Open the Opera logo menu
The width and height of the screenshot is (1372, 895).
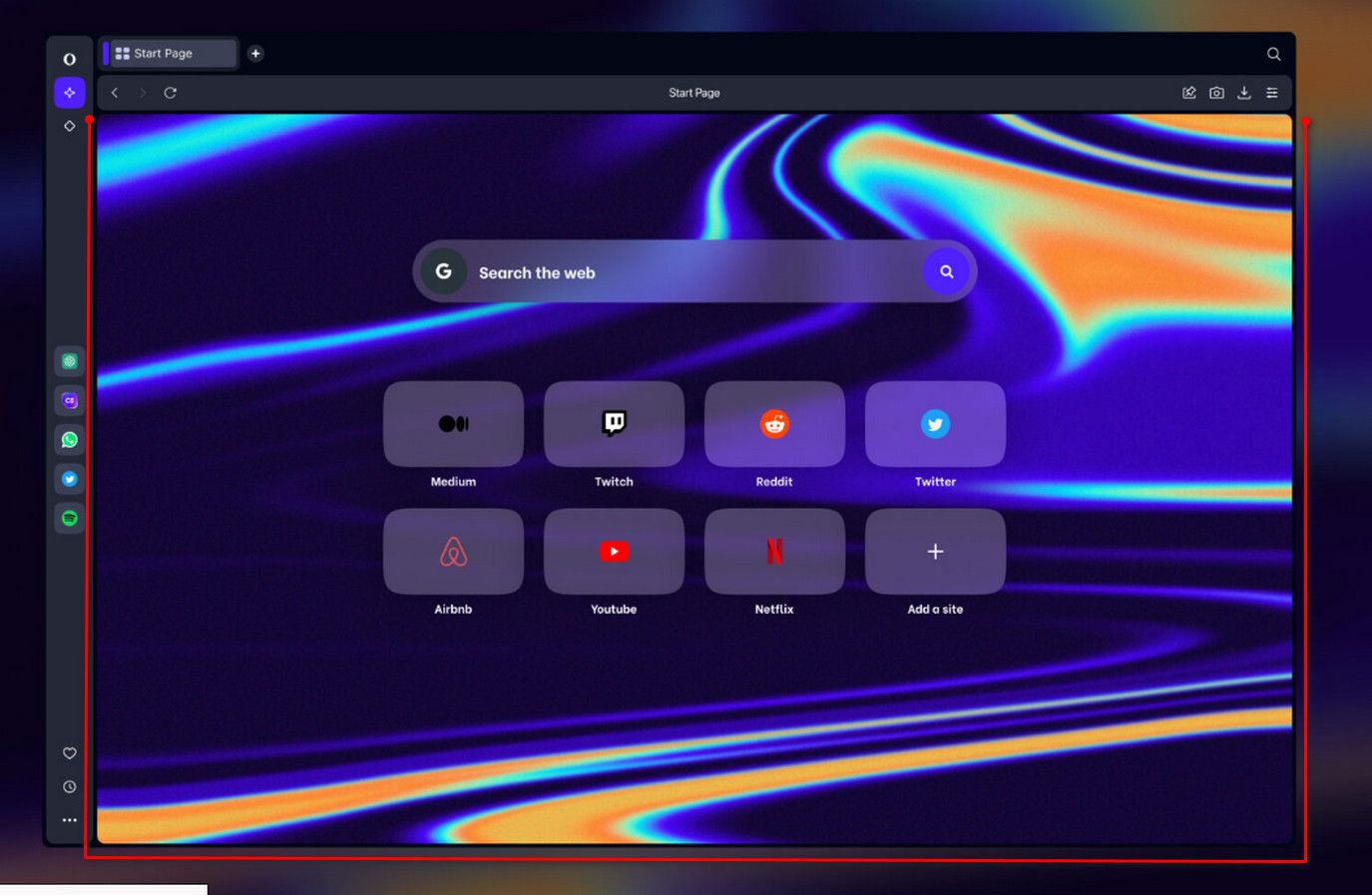[69, 59]
